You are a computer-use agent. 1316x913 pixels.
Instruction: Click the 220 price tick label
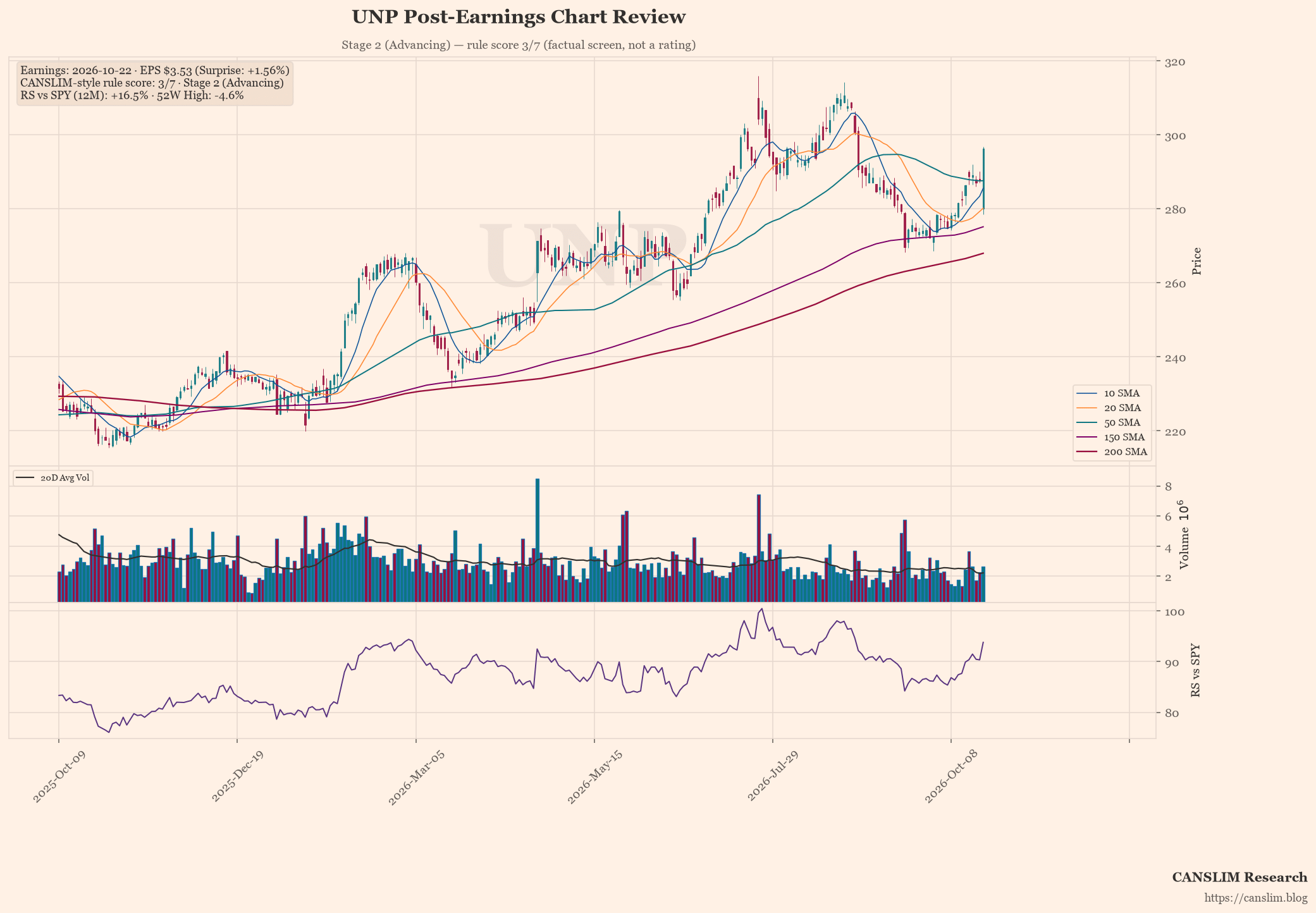click(x=1175, y=431)
